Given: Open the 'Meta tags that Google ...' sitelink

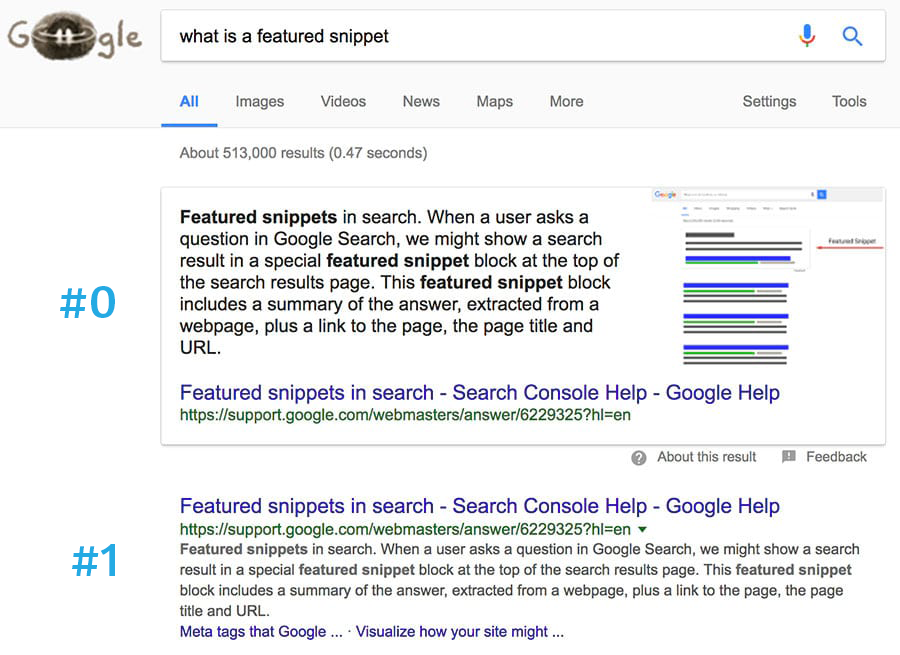Looking at the screenshot, I should pos(261,632).
